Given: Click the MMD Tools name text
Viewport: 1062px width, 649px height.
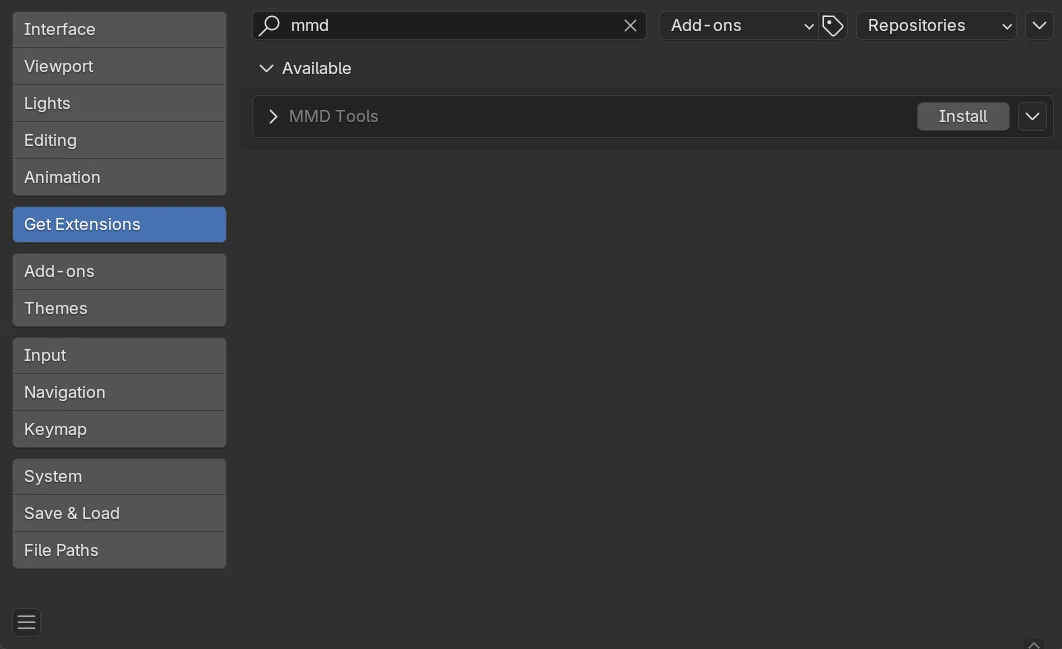Looking at the screenshot, I should (x=333, y=117).
